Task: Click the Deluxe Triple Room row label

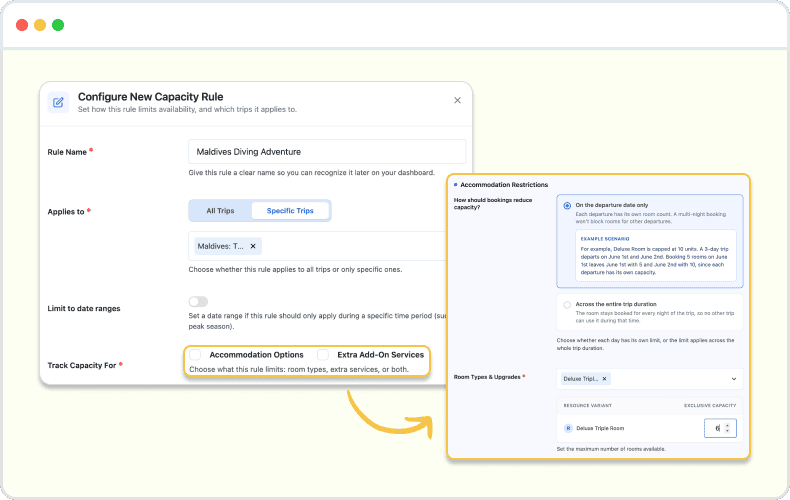Action: pyautogui.click(x=600, y=428)
